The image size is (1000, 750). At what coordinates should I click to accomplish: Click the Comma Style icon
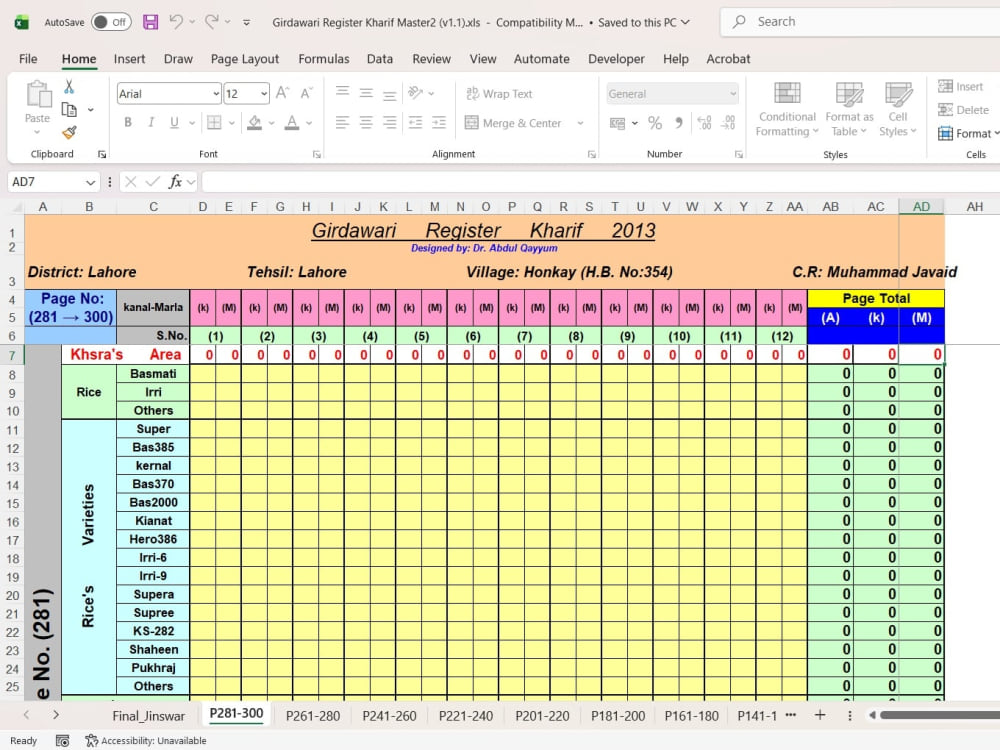[679, 123]
